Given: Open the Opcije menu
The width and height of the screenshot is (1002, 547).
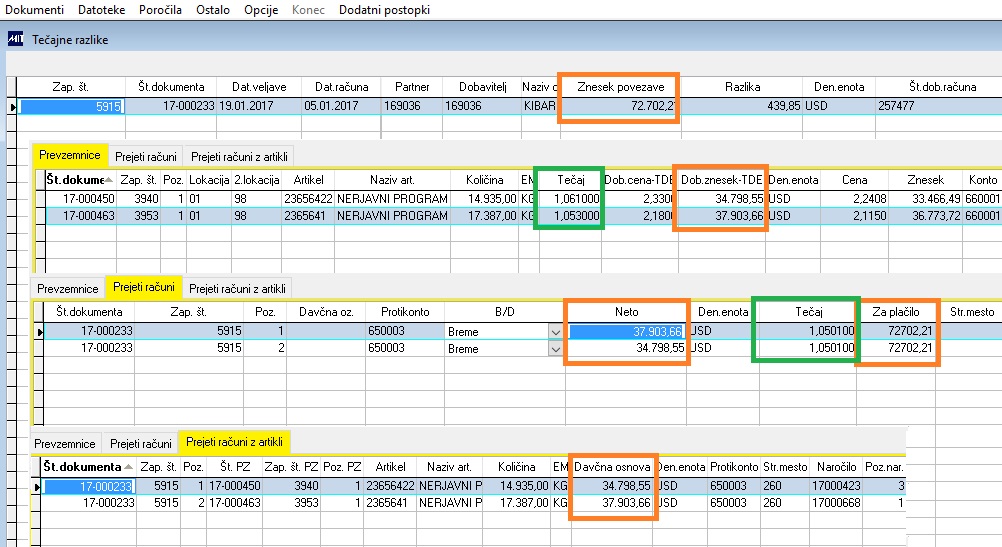Looking at the screenshot, I should (261, 10).
